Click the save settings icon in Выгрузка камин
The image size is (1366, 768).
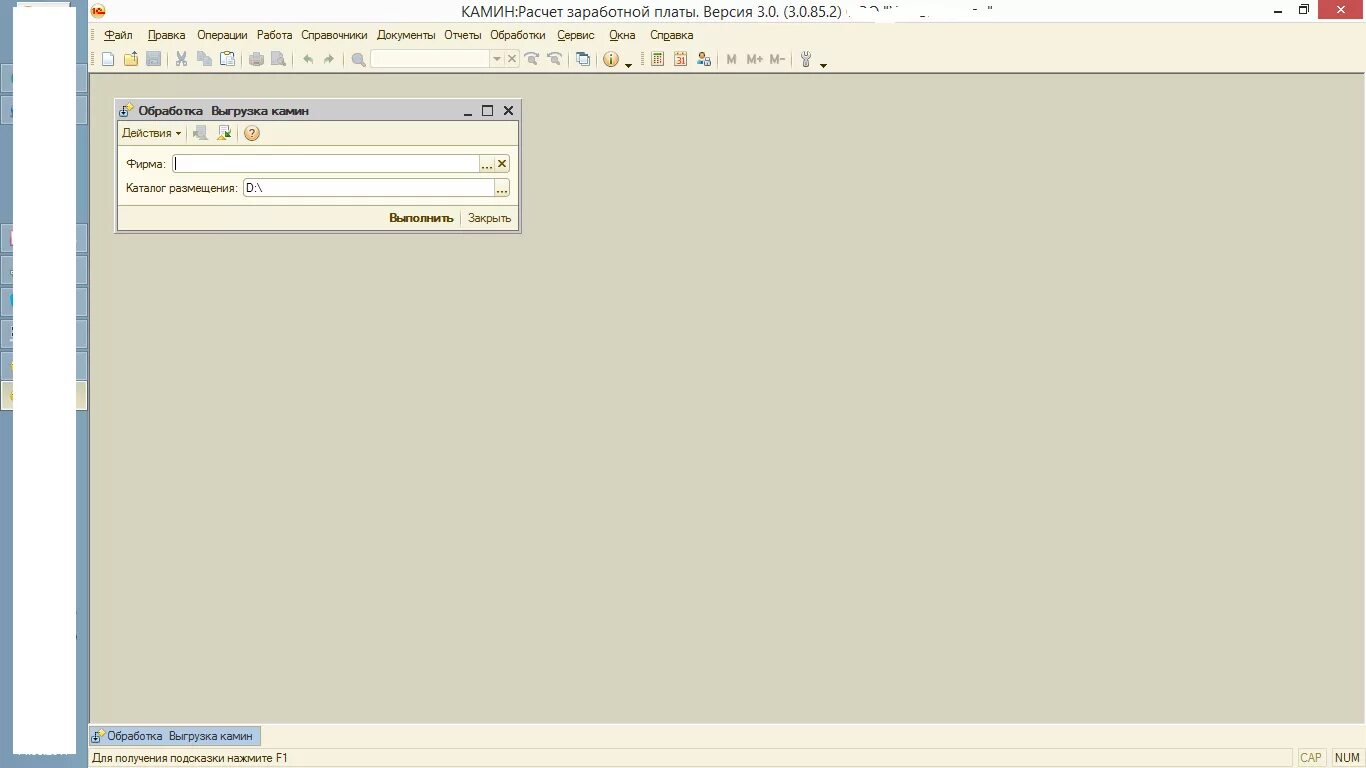[x=225, y=133]
